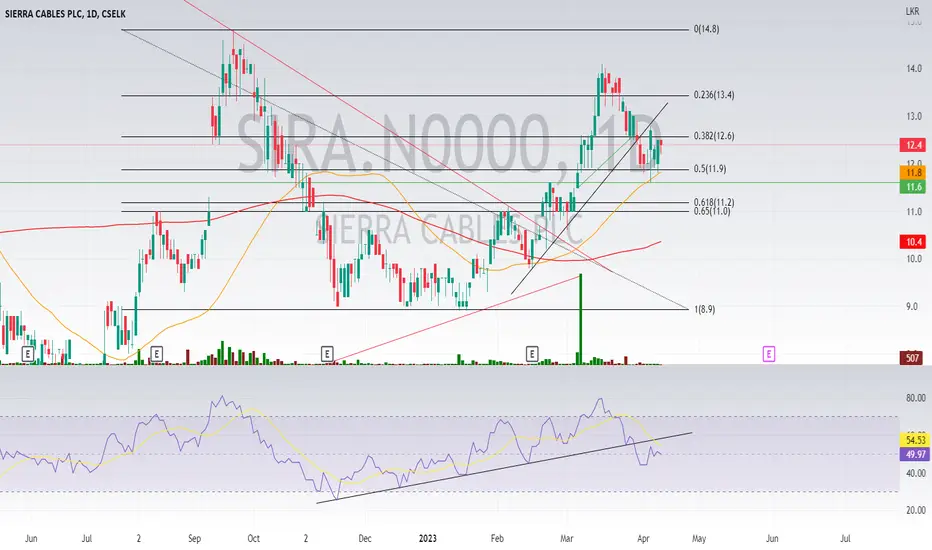Click the 40.00 RSI axis value
932x550 pixels.
pos(915,473)
